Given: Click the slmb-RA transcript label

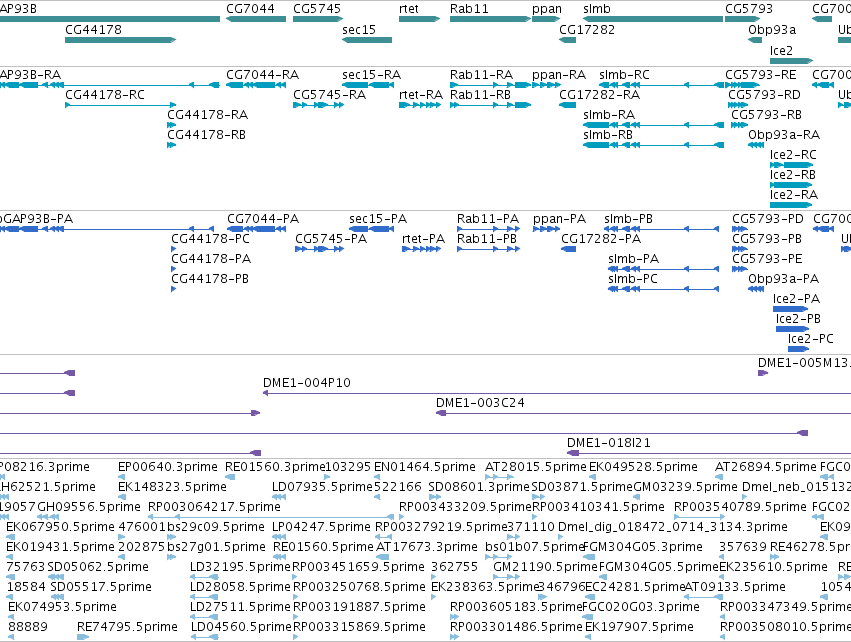Looking at the screenshot, I should (609, 115).
